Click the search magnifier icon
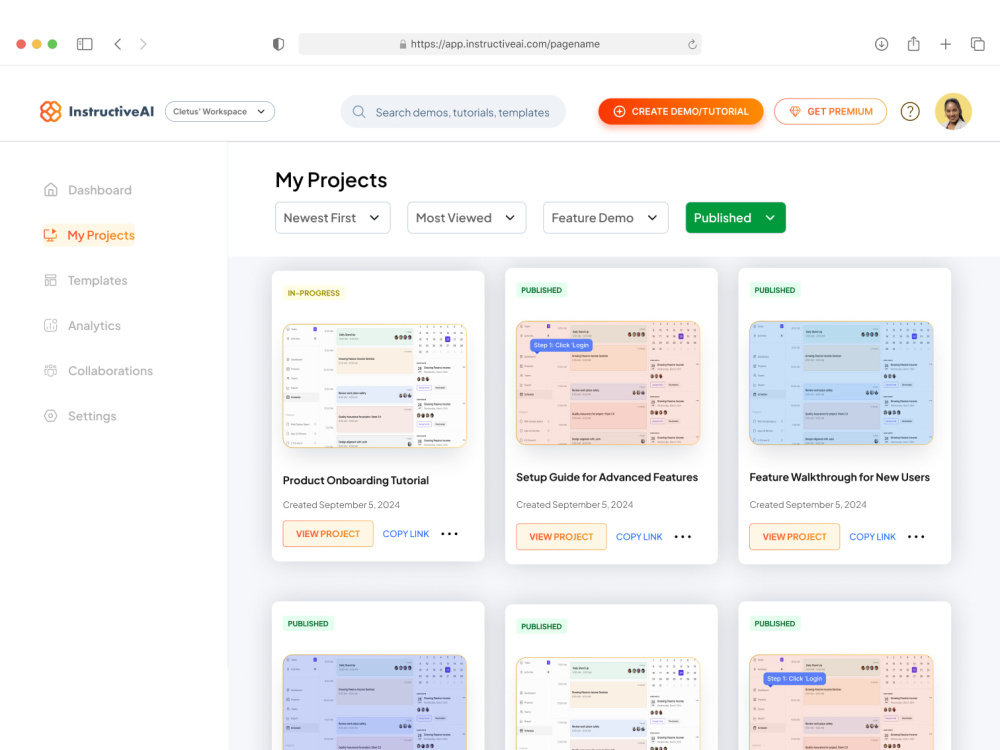 [359, 112]
